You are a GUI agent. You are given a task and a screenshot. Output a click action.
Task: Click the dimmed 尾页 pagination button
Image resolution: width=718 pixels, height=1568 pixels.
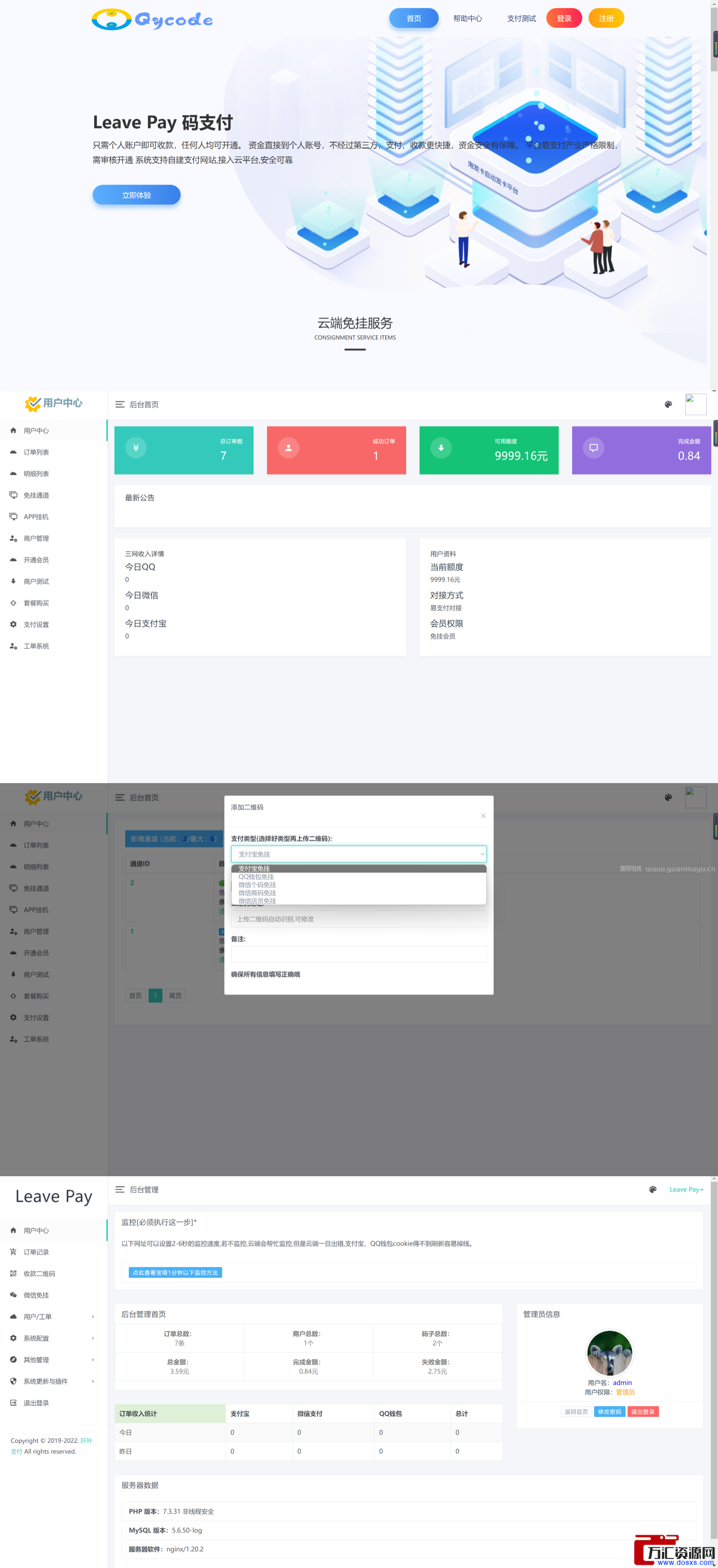tap(175, 996)
